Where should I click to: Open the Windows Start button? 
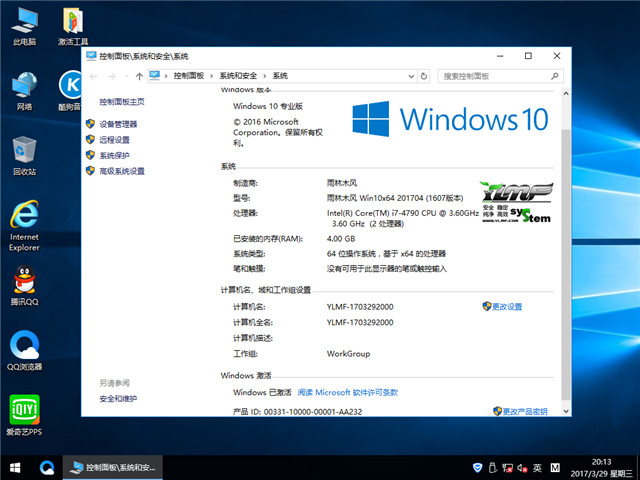pos(15,468)
